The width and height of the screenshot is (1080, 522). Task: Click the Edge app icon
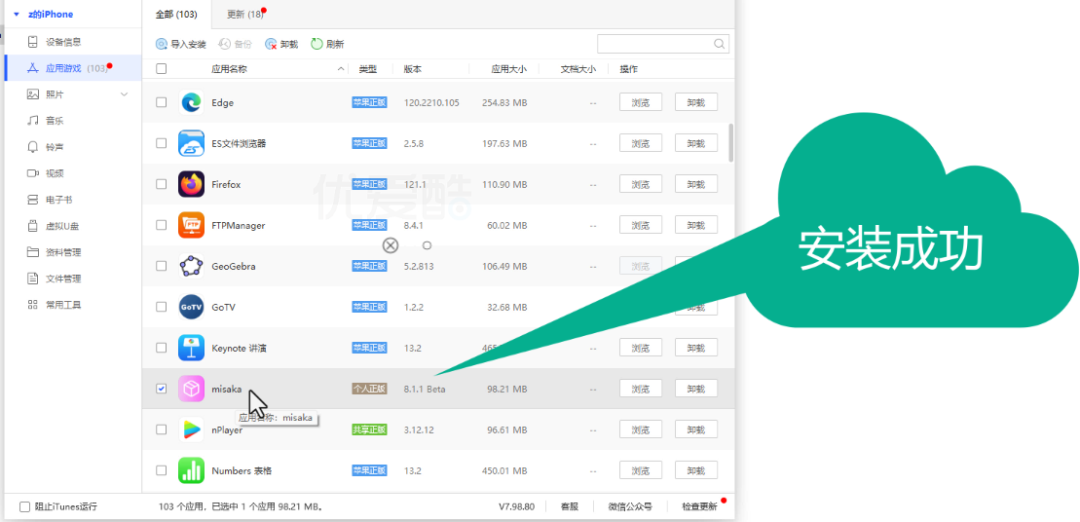point(191,103)
